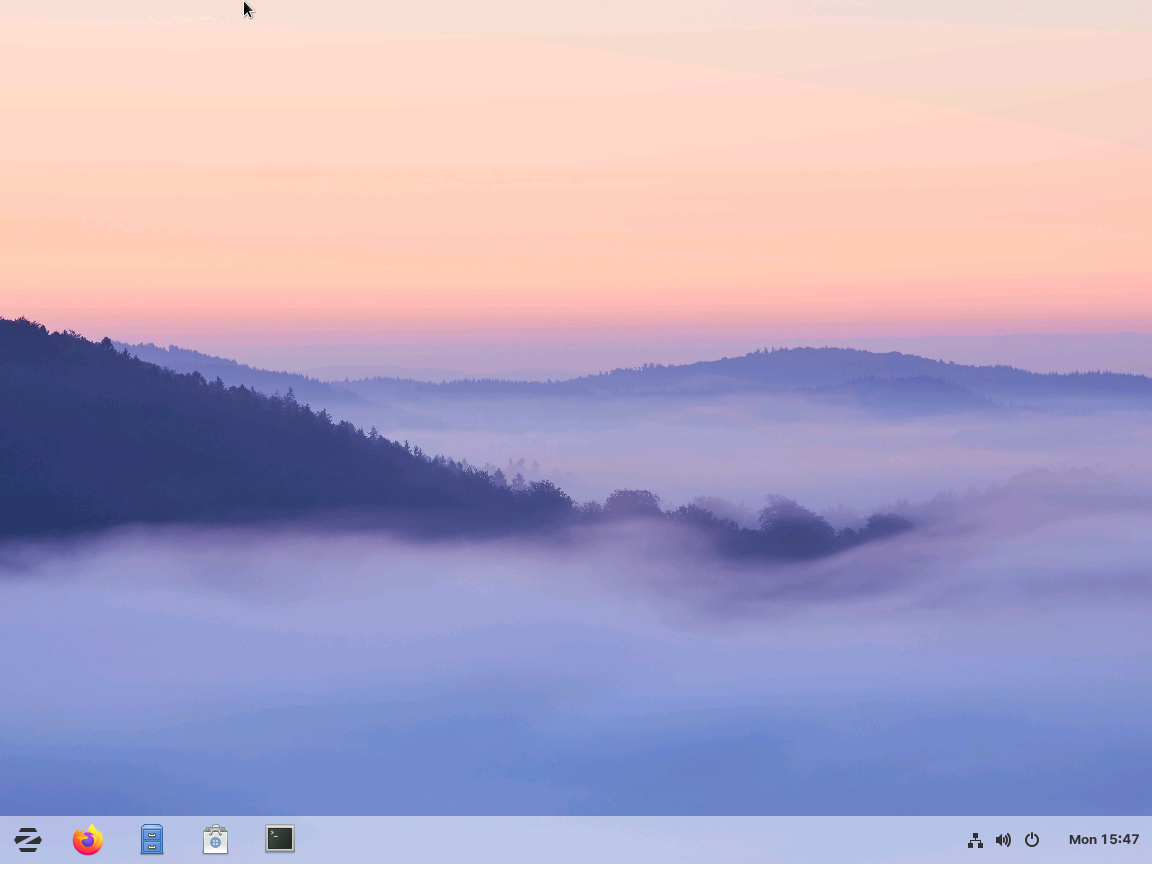1152x886 pixels.
Task: Click empty space on the taskbar panel
Action: pyautogui.click(x=624, y=840)
